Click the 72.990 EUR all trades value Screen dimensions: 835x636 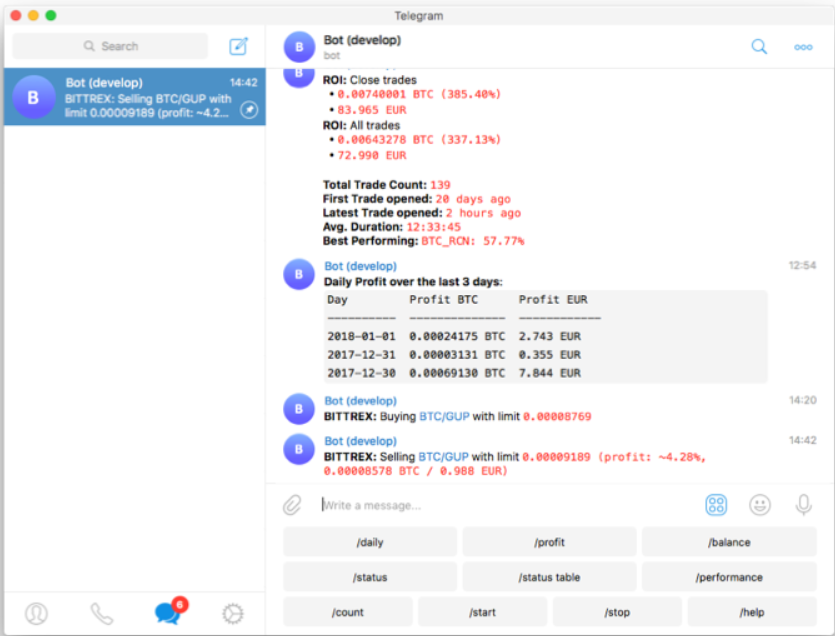(372, 156)
